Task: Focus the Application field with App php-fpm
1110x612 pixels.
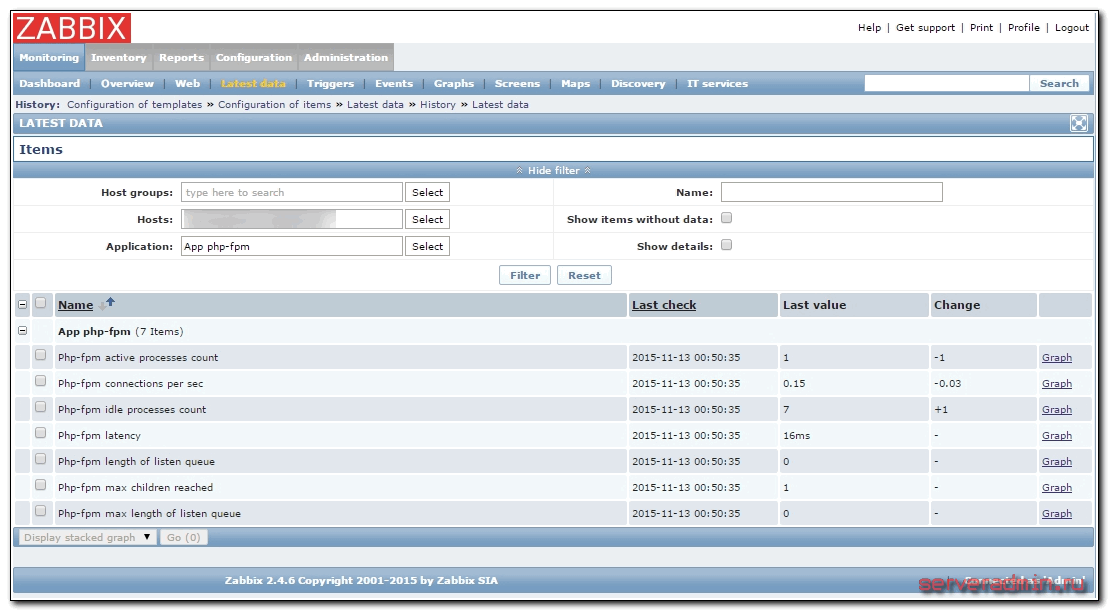Action: (292, 246)
